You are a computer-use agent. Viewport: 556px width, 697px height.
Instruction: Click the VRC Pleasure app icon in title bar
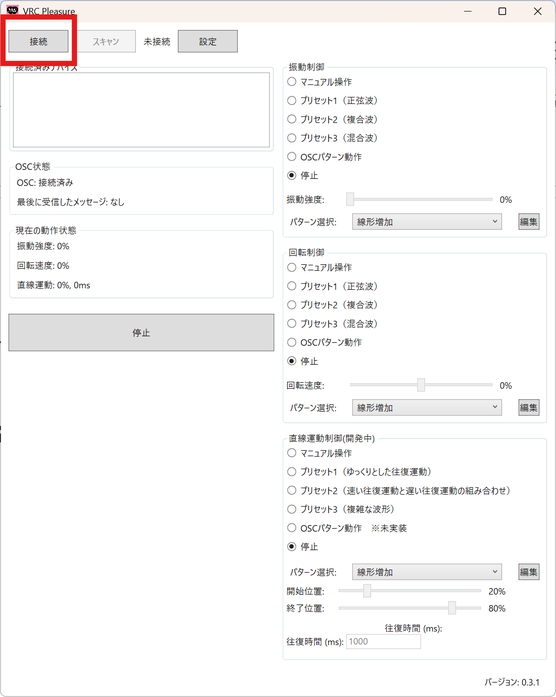point(12,10)
